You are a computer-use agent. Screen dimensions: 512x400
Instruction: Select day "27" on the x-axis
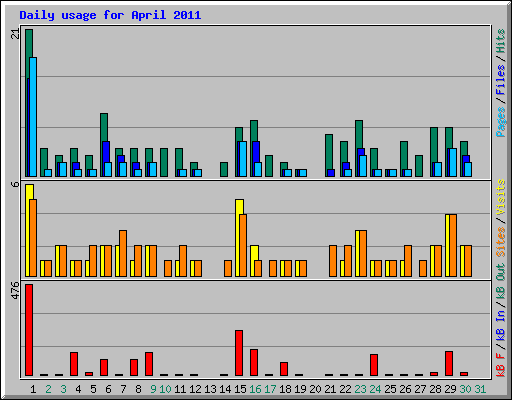click(420, 389)
